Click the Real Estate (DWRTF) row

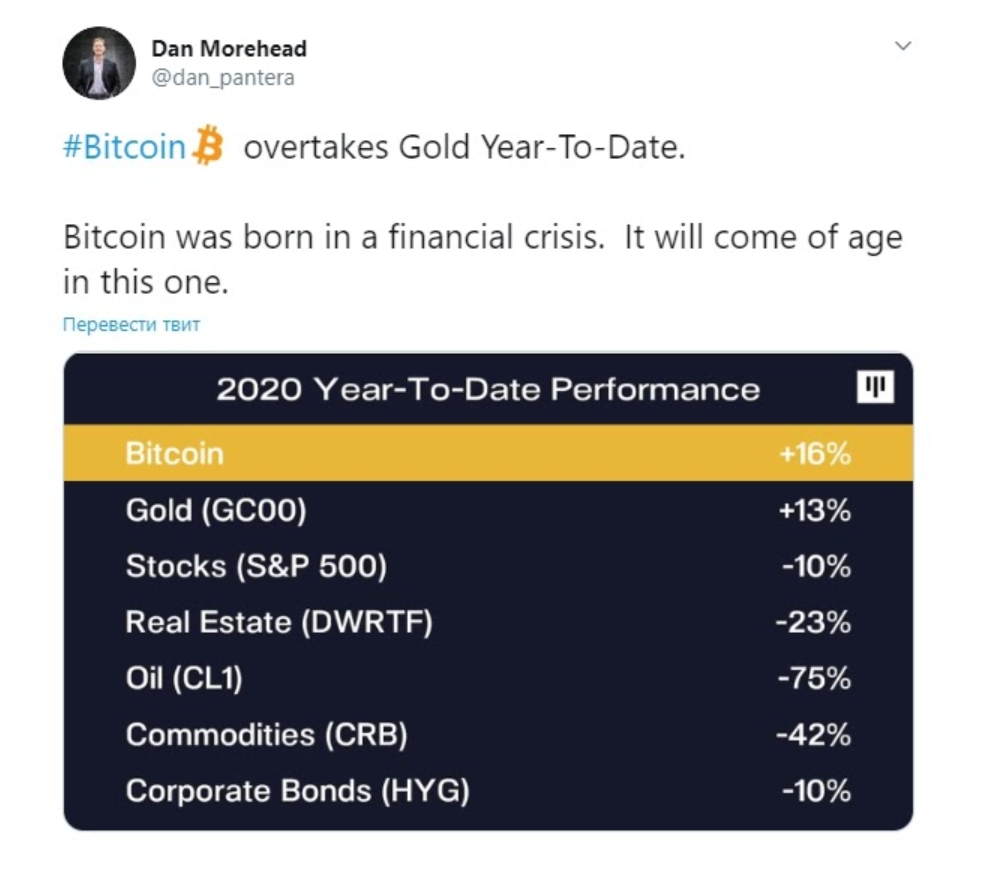coord(488,622)
